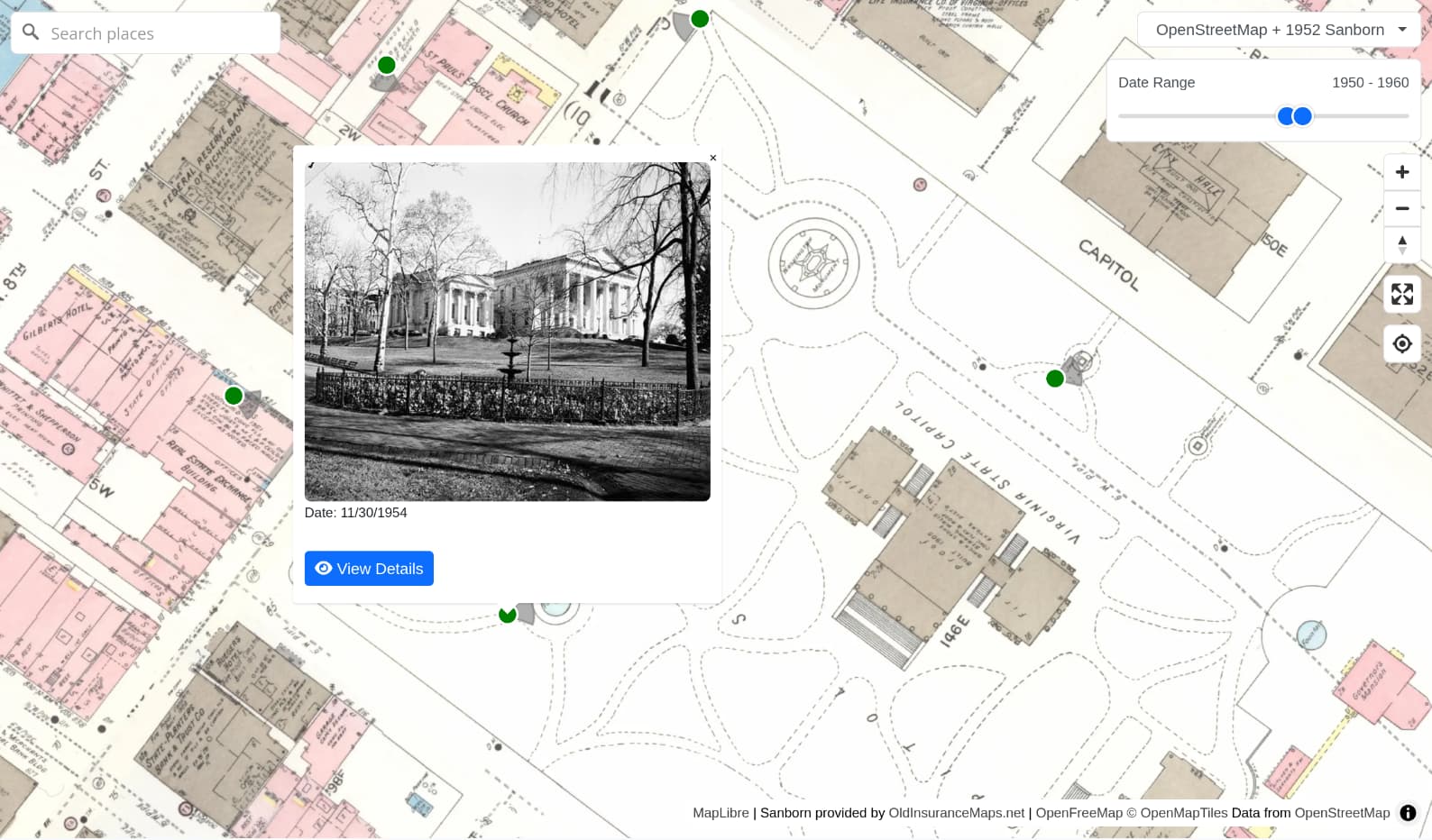
Task: Click the Date: 11/30/1954 caption
Action: [355, 513]
